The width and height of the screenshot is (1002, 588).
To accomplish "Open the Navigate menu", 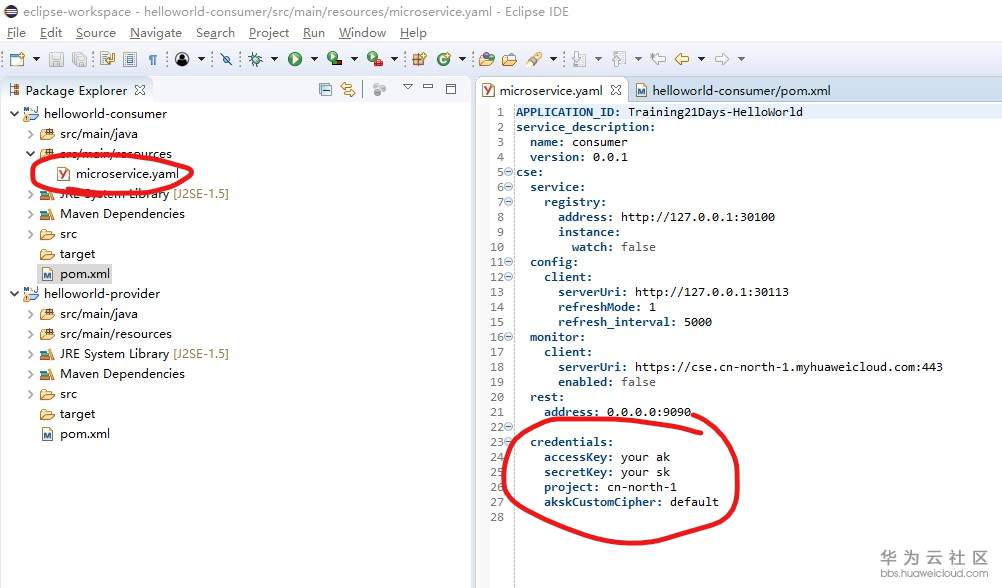I will click(x=156, y=33).
